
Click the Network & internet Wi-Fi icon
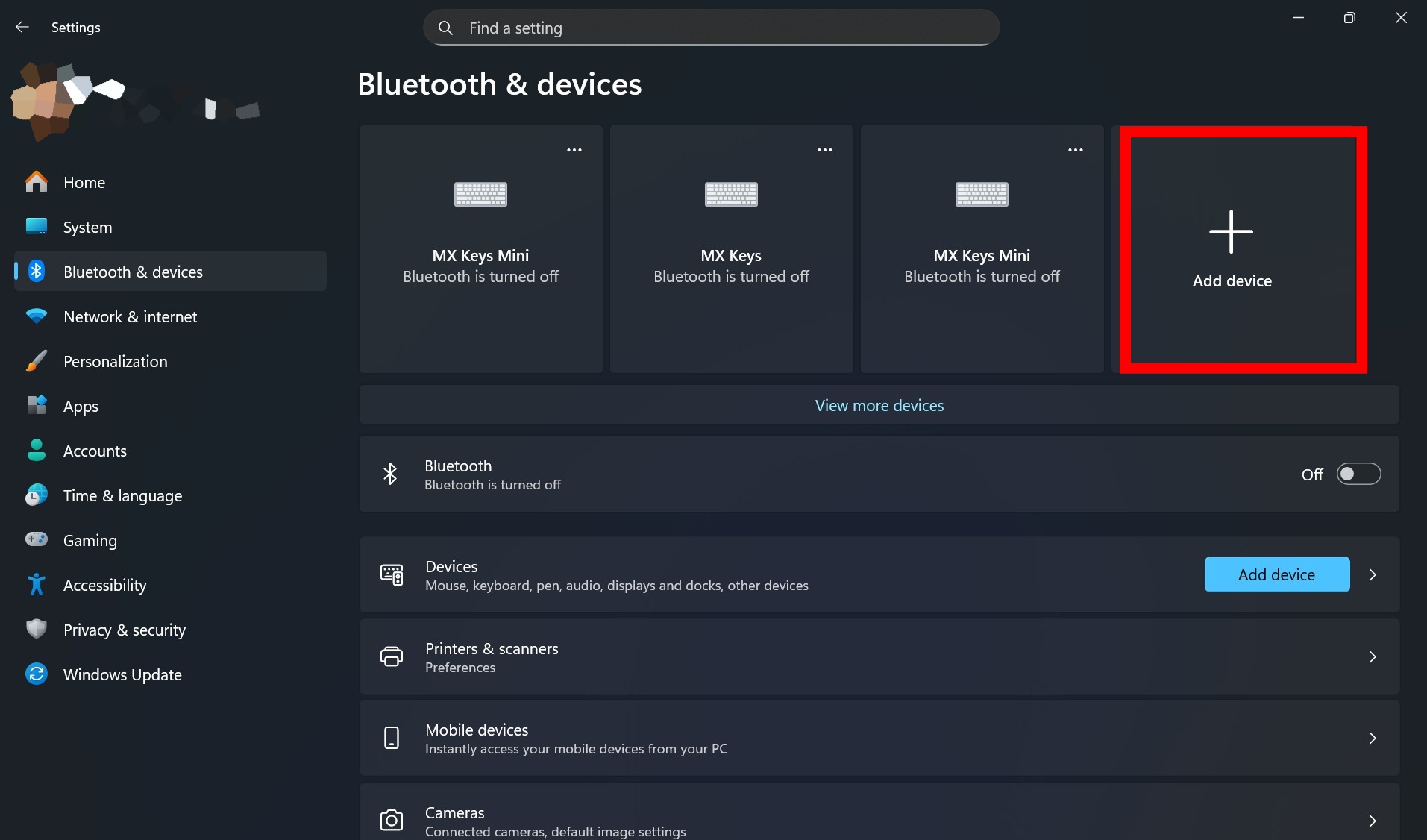coord(36,316)
